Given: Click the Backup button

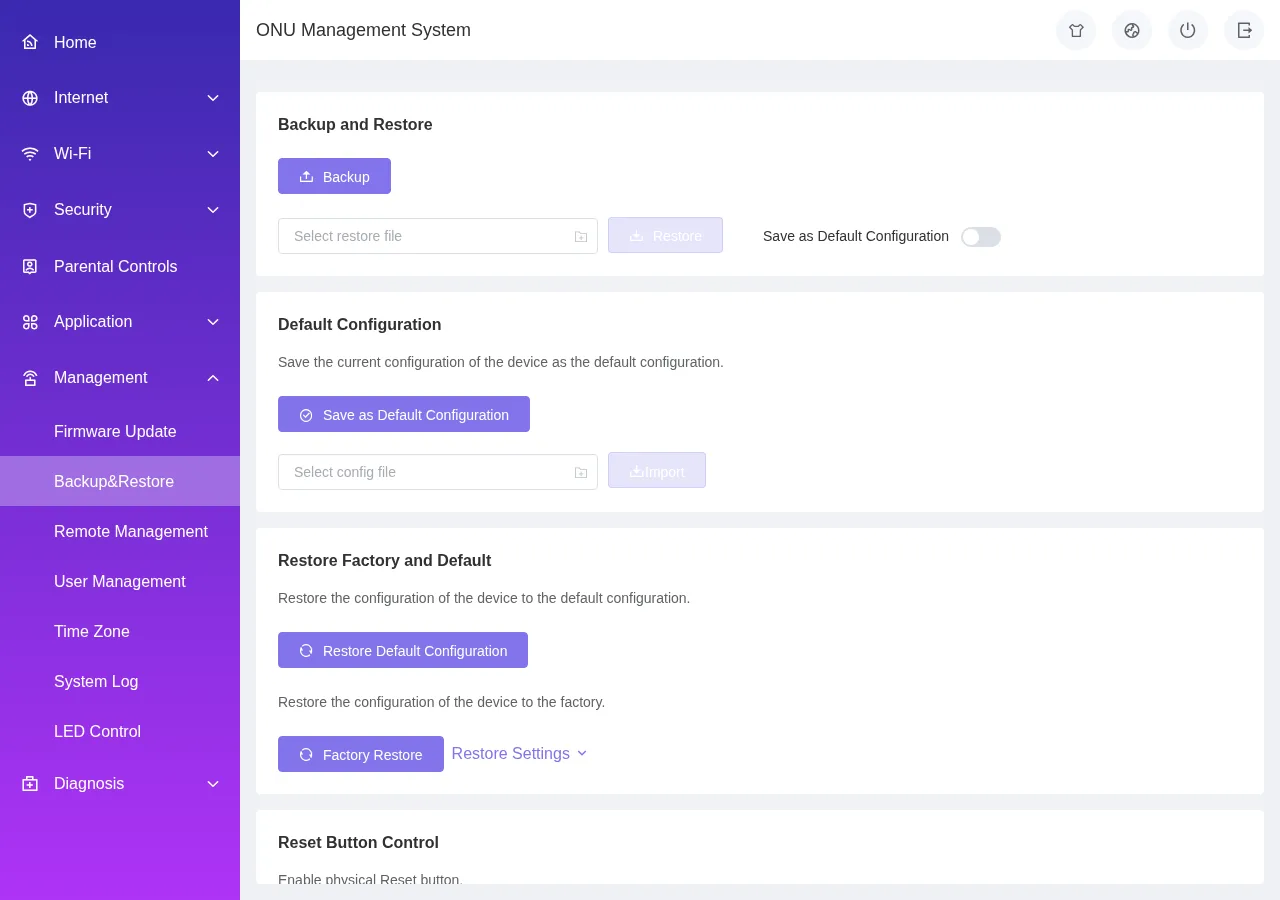Looking at the screenshot, I should pos(334,176).
